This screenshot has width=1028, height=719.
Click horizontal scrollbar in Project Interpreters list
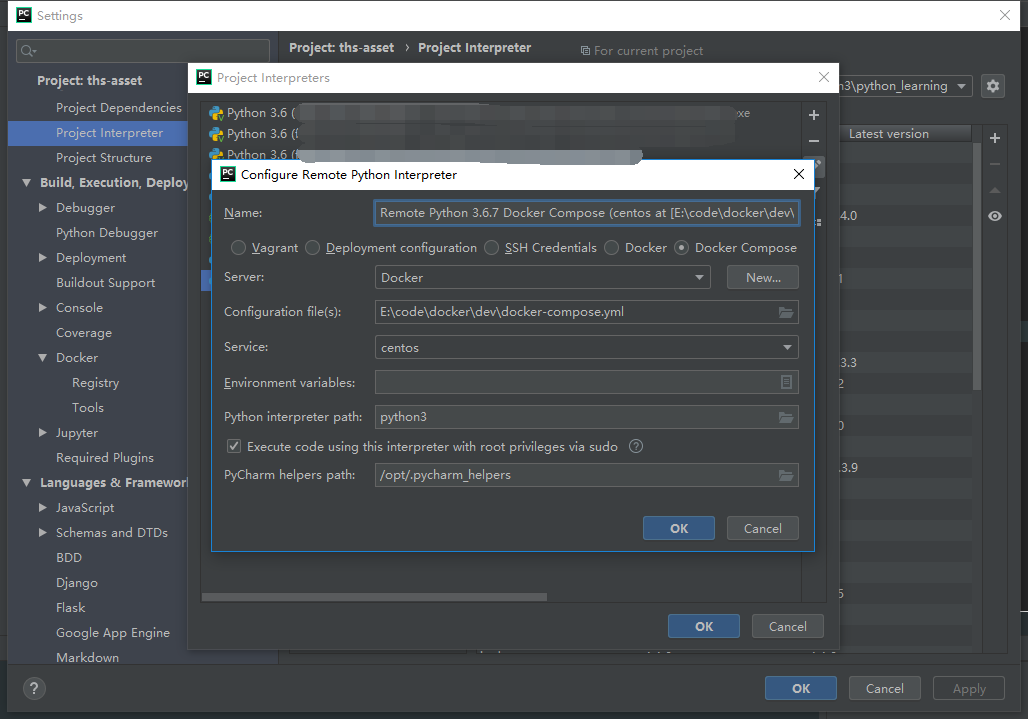coord(374,597)
